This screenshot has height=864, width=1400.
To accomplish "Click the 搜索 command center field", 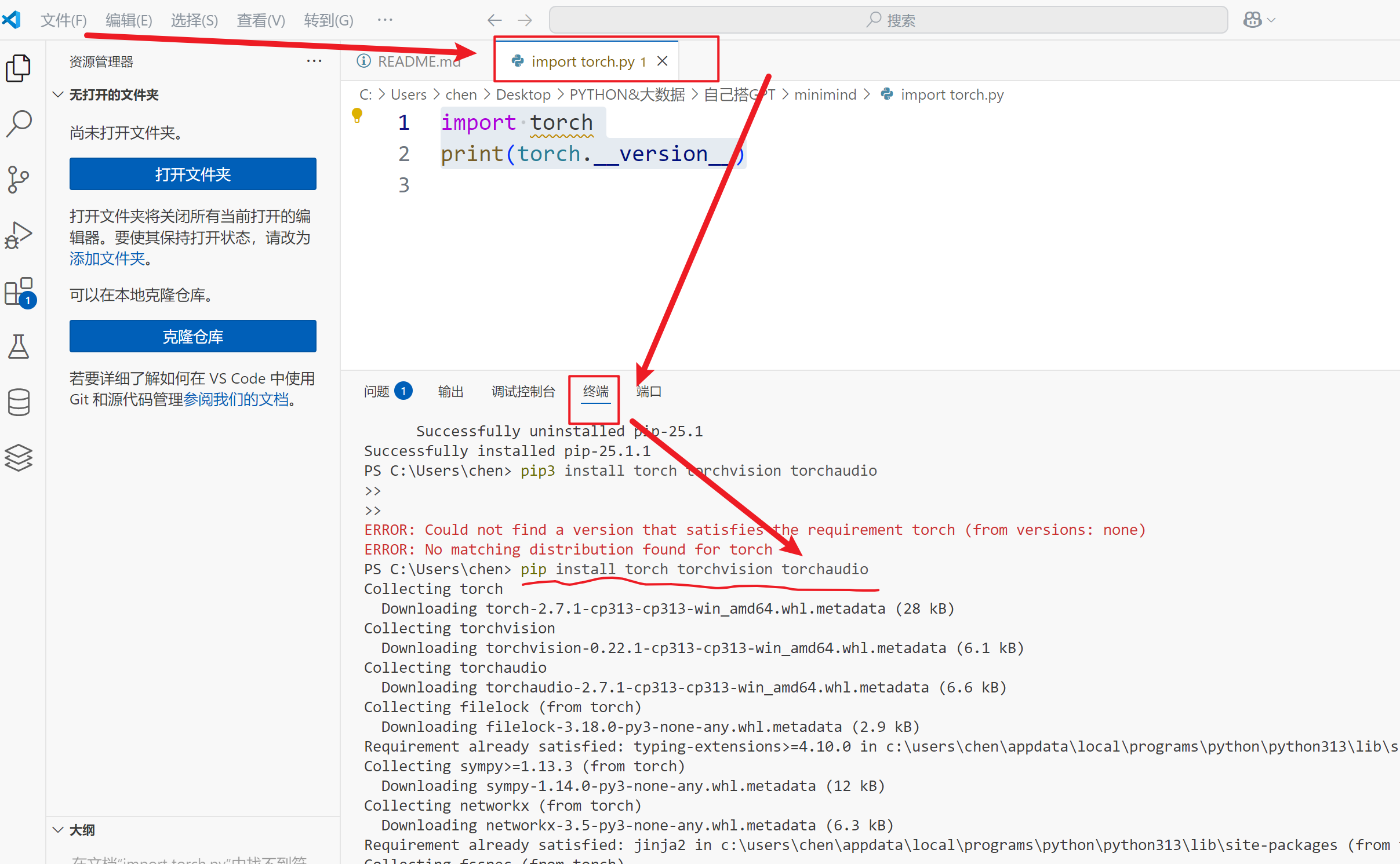I will (x=888, y=20).
